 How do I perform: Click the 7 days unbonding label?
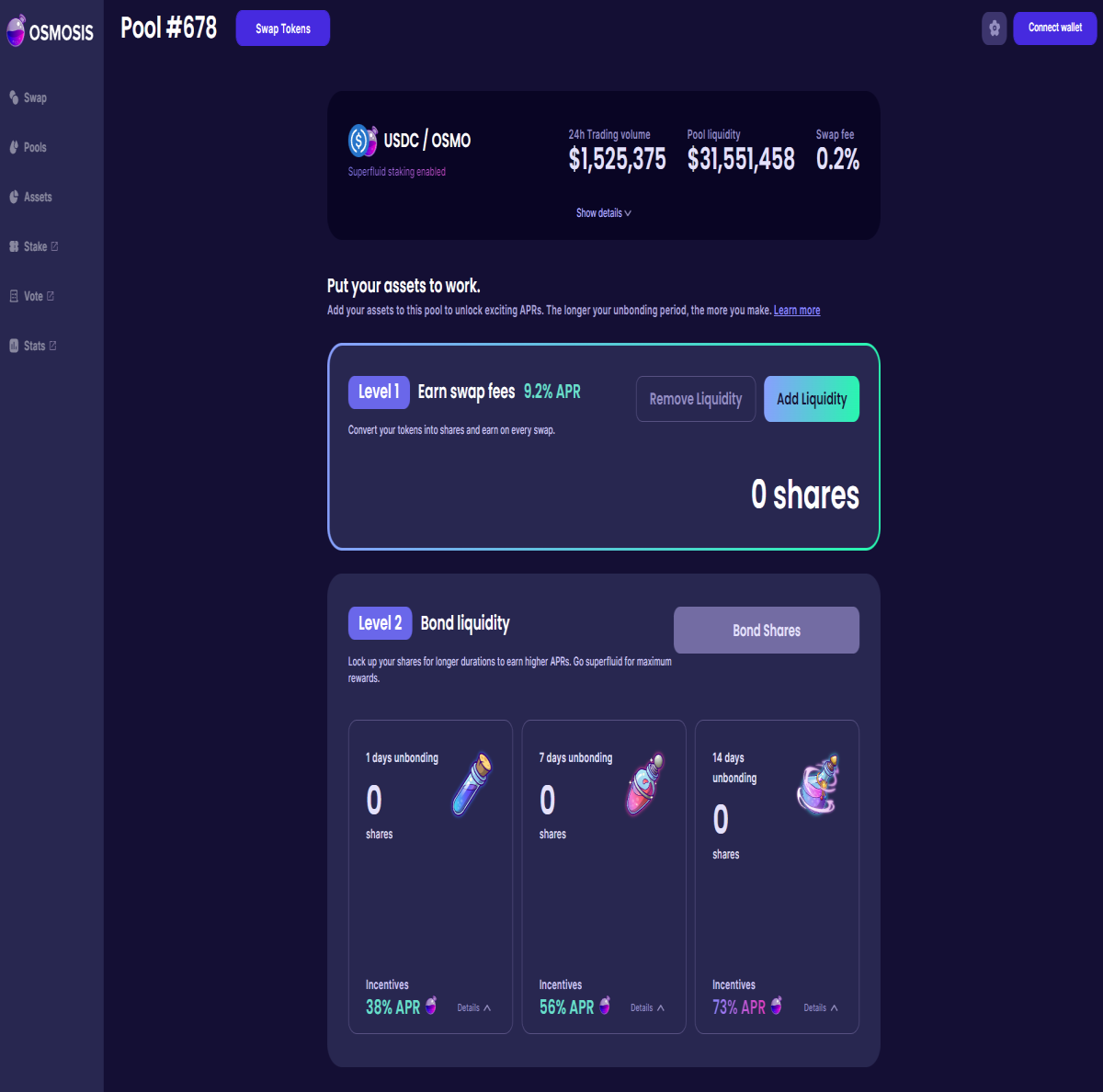pyautogui.click(x=575, y=758)
